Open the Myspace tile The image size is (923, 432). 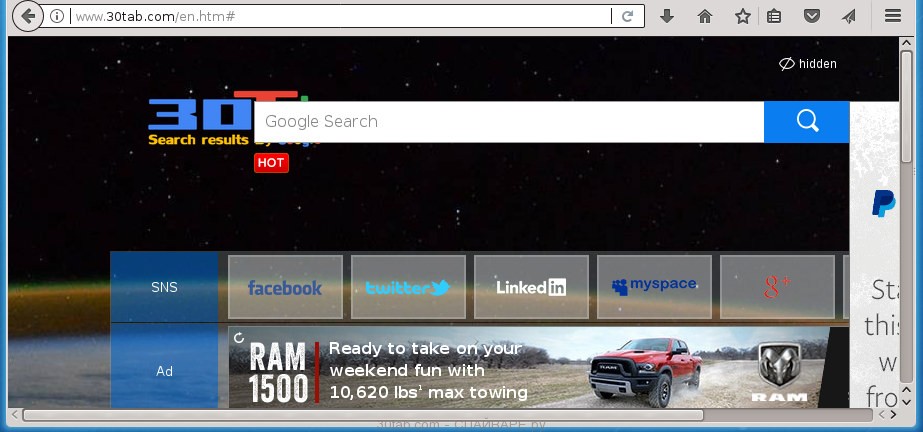coord(654,287)
